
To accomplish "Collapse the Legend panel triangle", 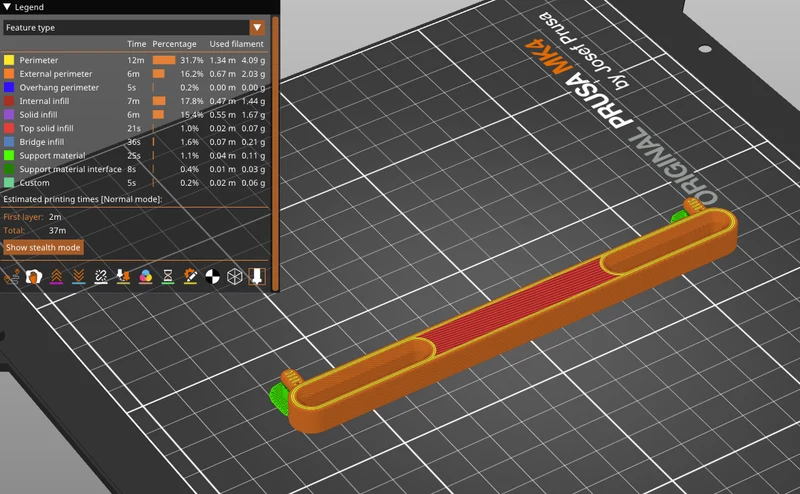I will (7, 7).
